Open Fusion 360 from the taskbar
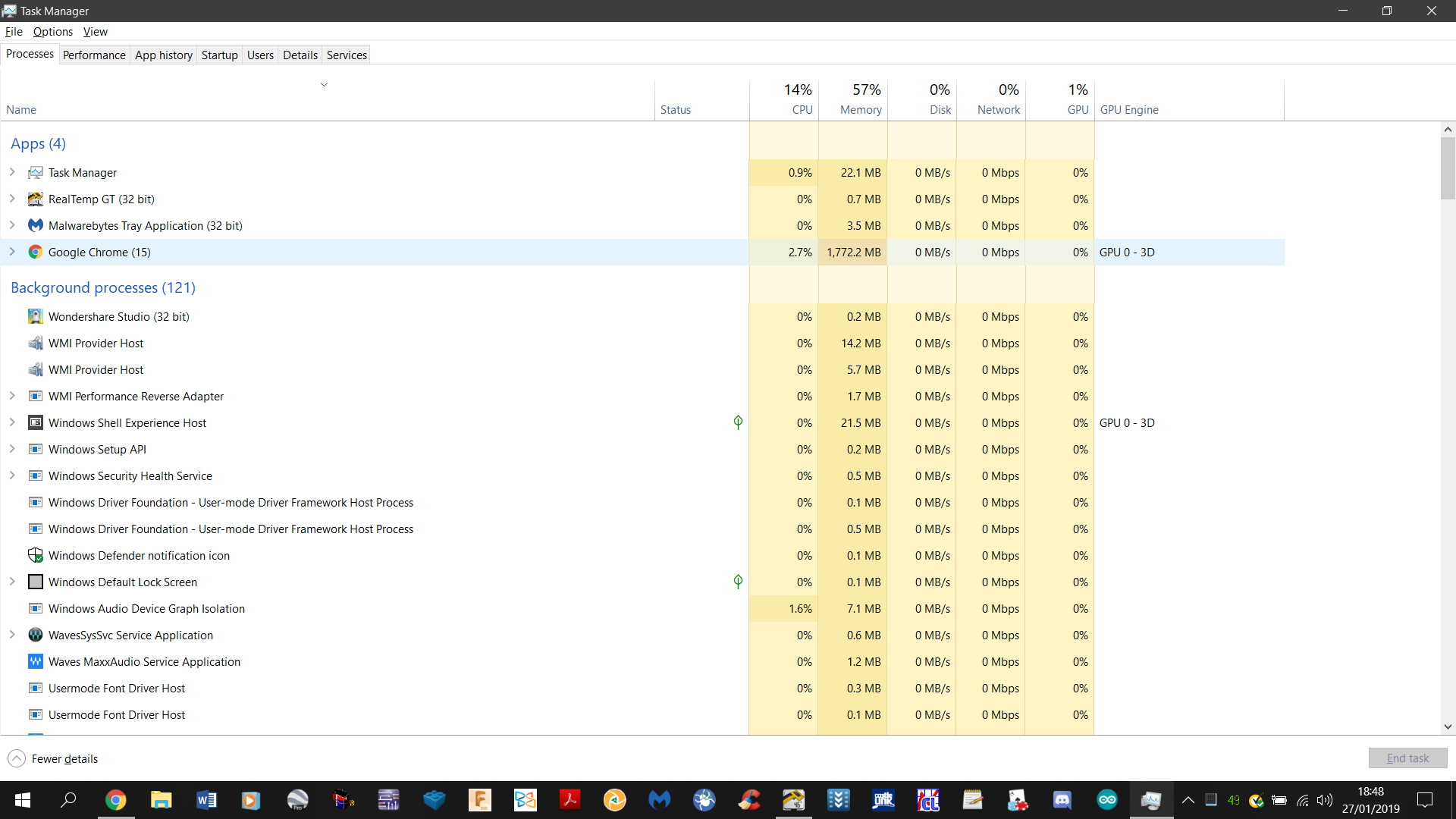 479,800
